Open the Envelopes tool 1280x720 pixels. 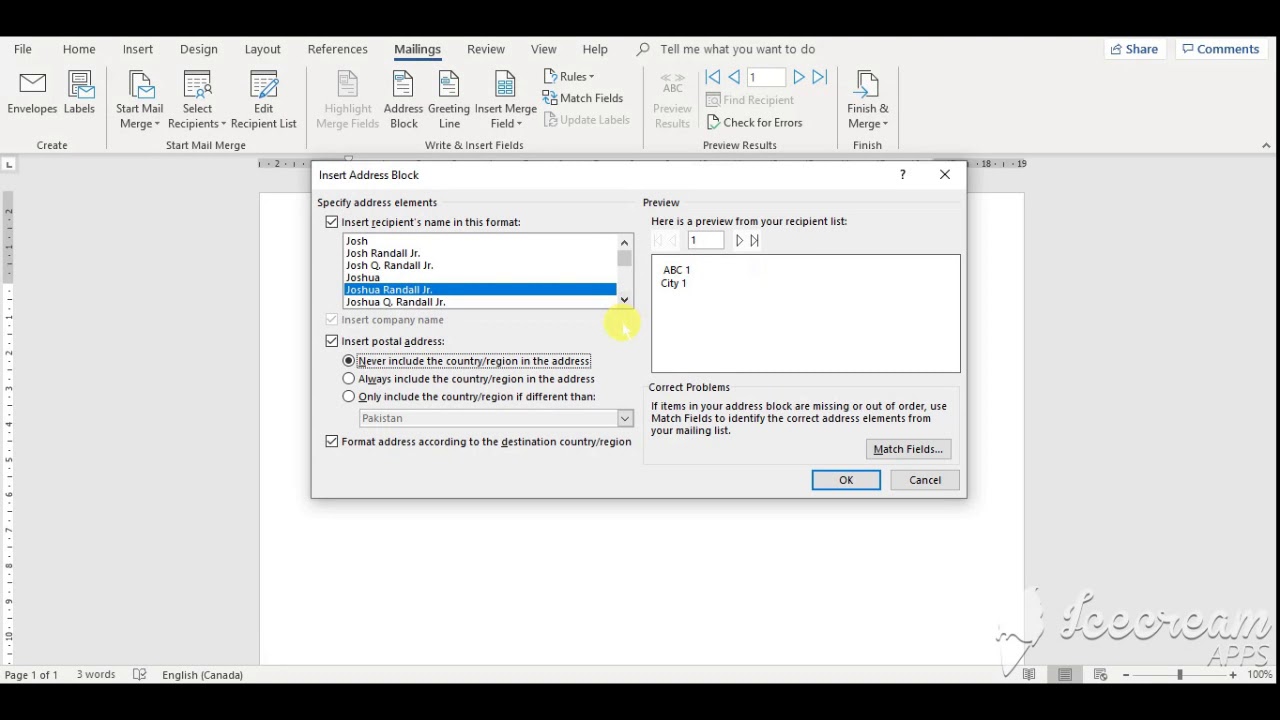(32, 93)
